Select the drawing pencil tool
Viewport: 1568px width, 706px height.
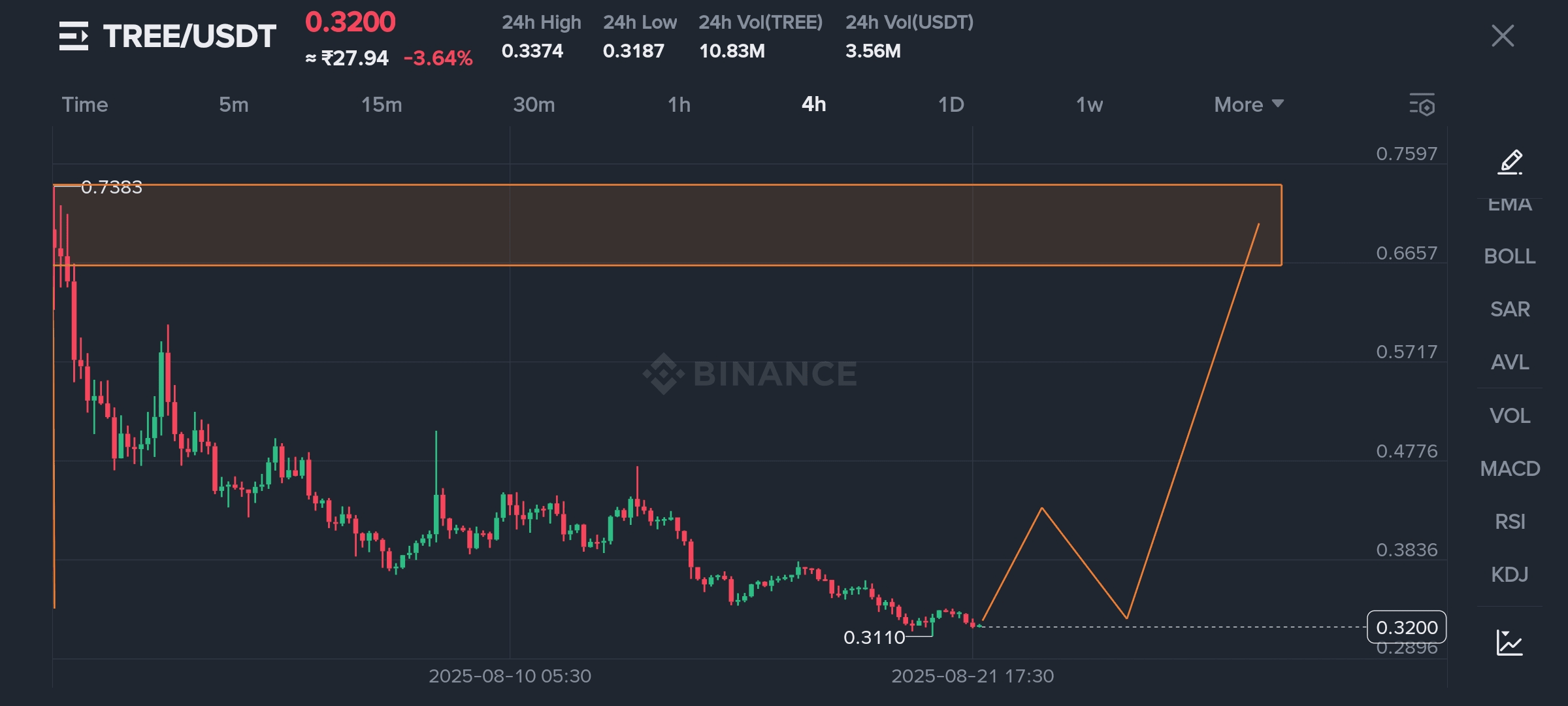click(x=1510, y=161)
